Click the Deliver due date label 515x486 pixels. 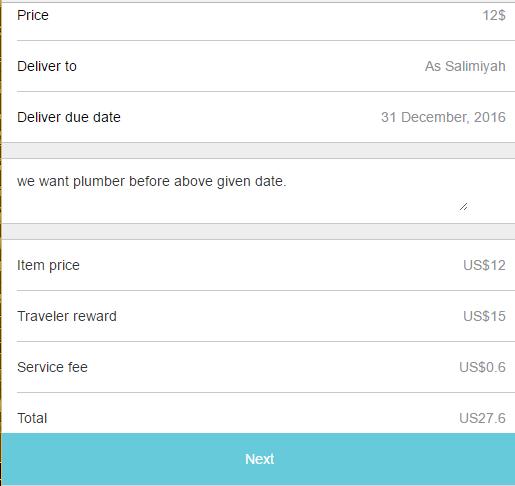coord(69,117)
